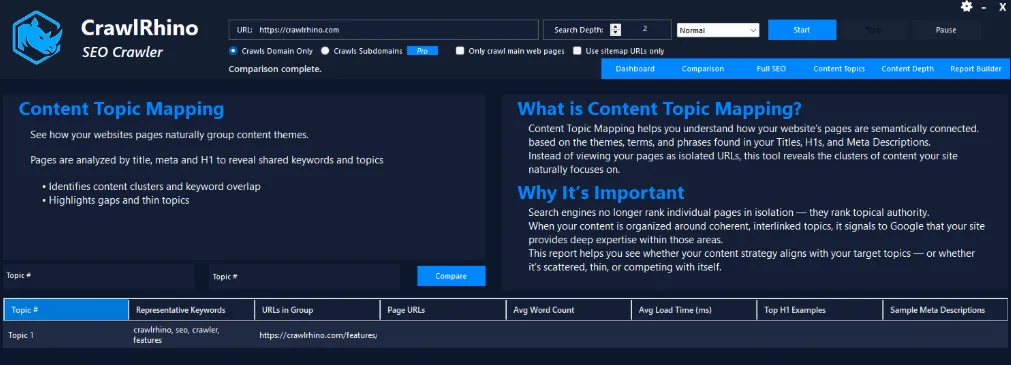Click URLs in Group column header

pos(317,310)
